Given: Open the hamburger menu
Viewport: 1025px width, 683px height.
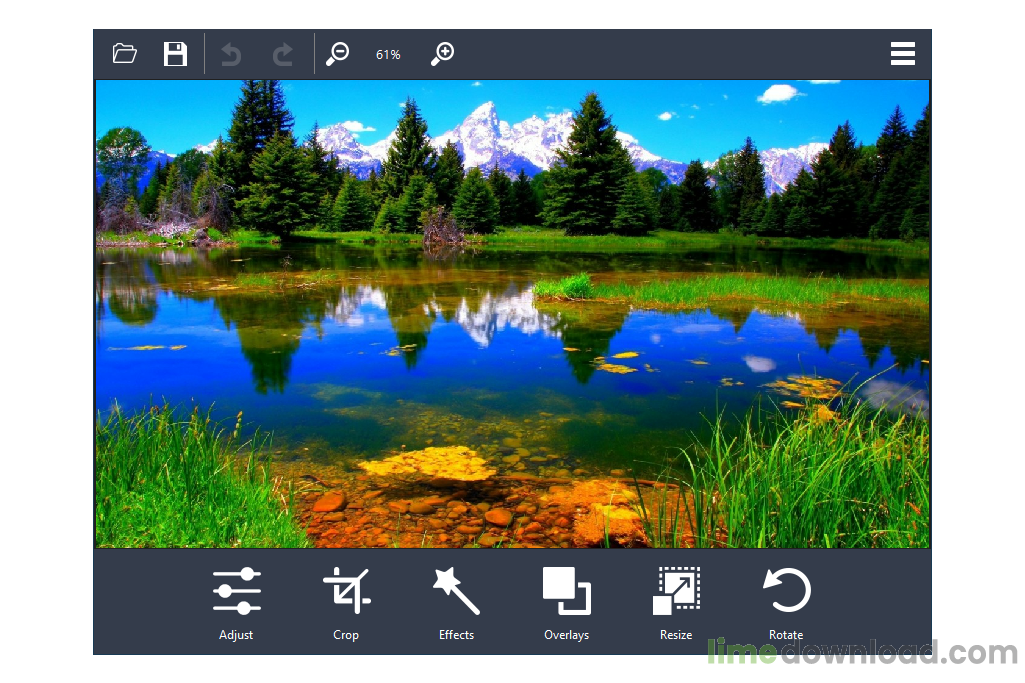Looking at the screenshot, I should coord(903,54).
